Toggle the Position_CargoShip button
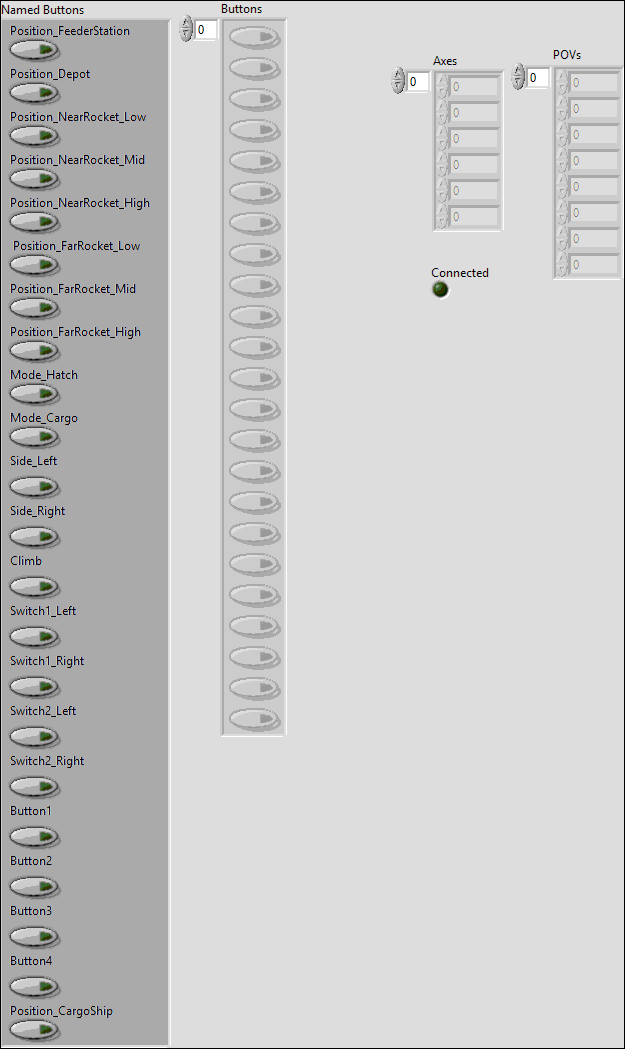625x1049 pixels. click(34, 1030)
